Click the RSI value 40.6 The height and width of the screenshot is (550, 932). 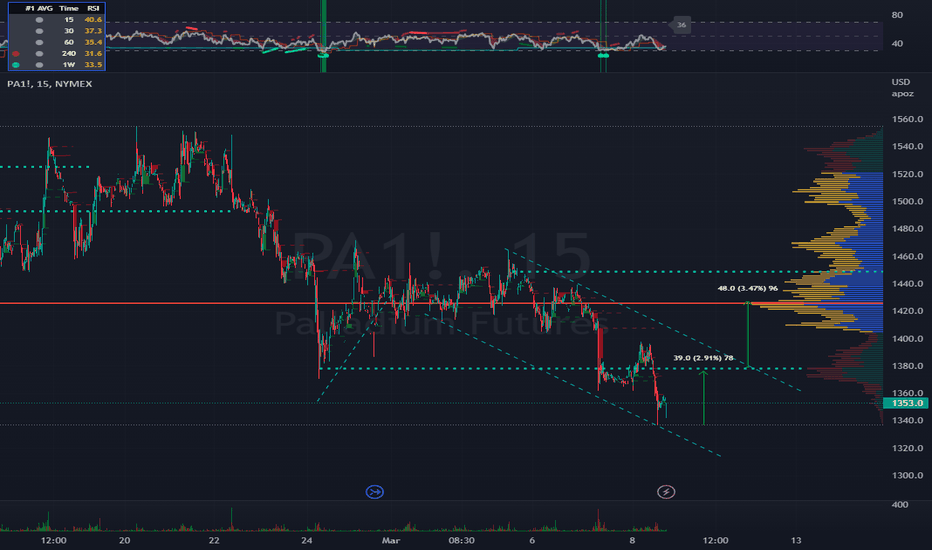click(93, 20)
